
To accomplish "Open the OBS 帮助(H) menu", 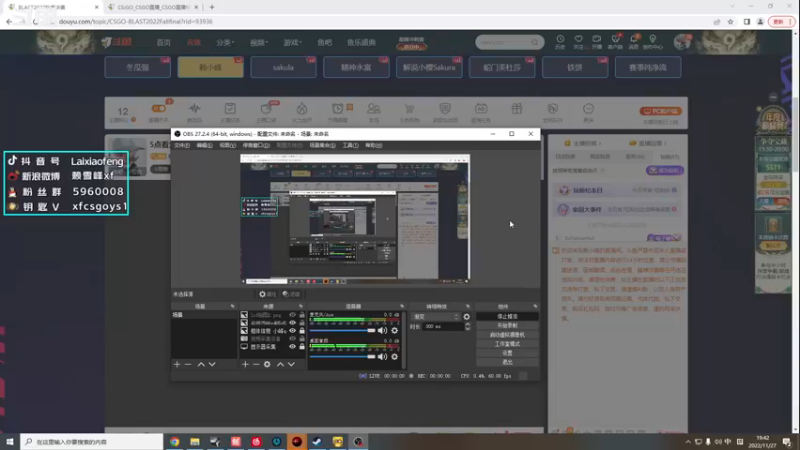I will pos(373,145).
